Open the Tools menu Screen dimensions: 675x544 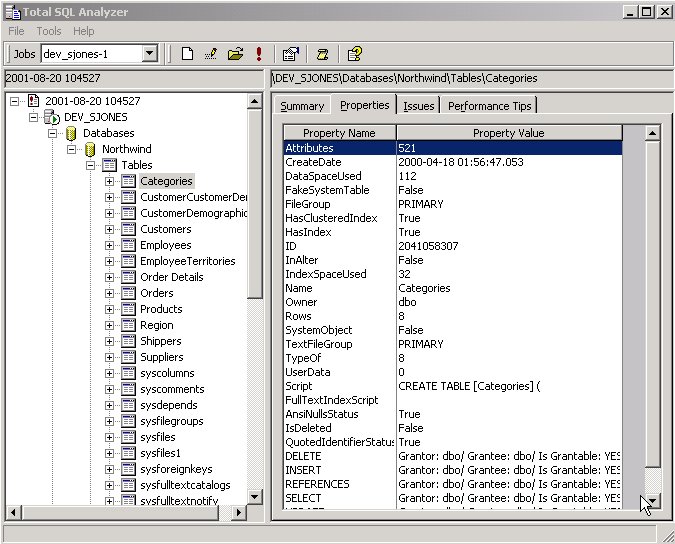(x=48, y=31)
